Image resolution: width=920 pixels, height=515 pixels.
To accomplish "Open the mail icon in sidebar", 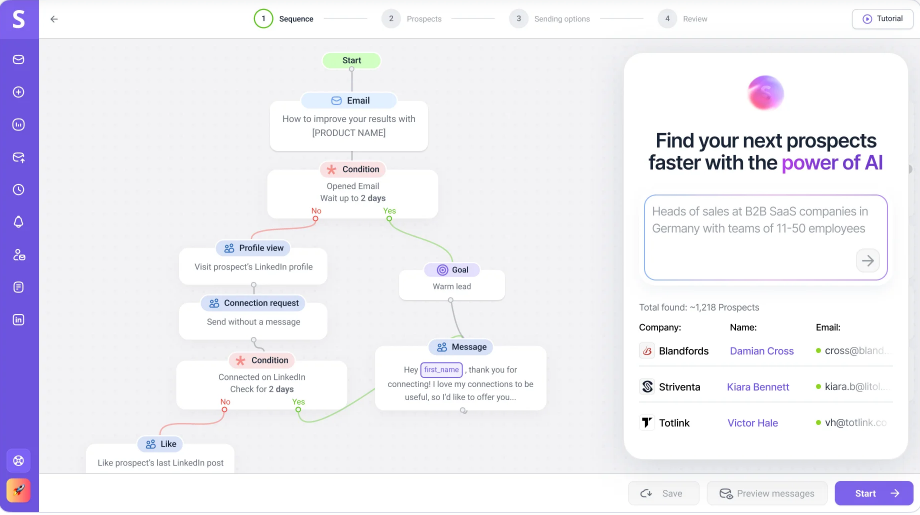I will [x=19, y=59].
